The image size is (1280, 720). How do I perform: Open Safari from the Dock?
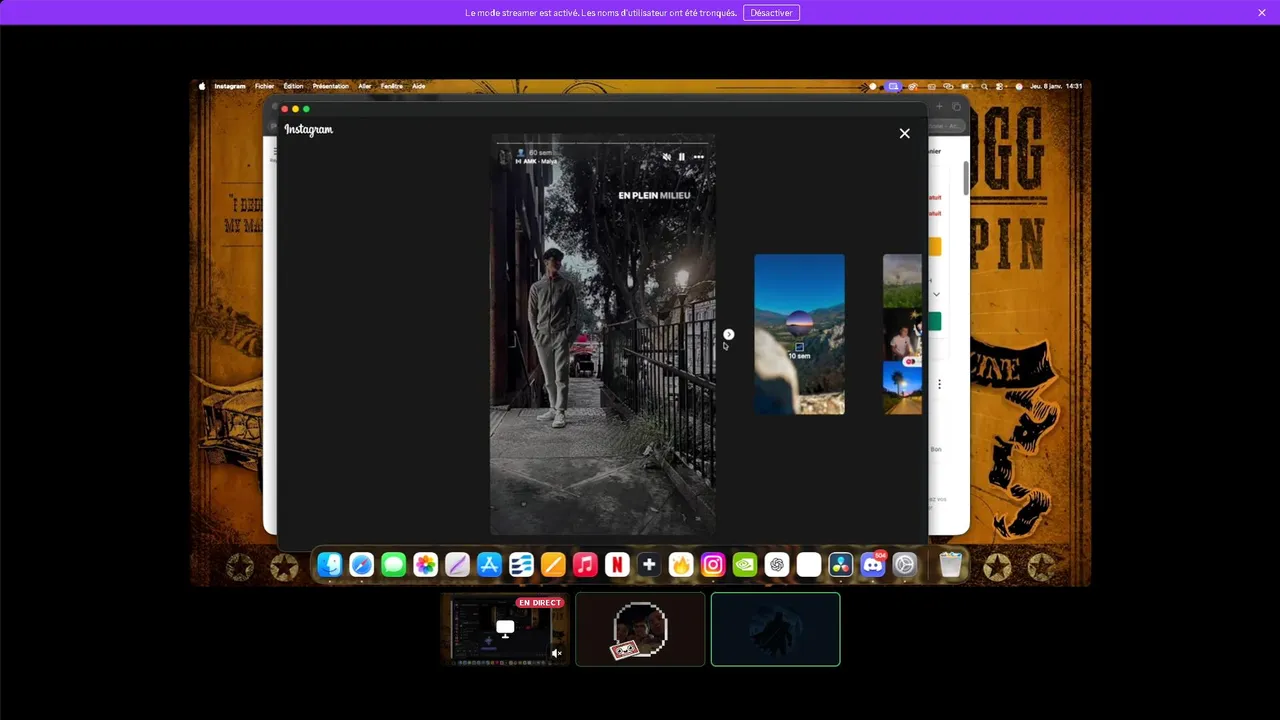361,565
